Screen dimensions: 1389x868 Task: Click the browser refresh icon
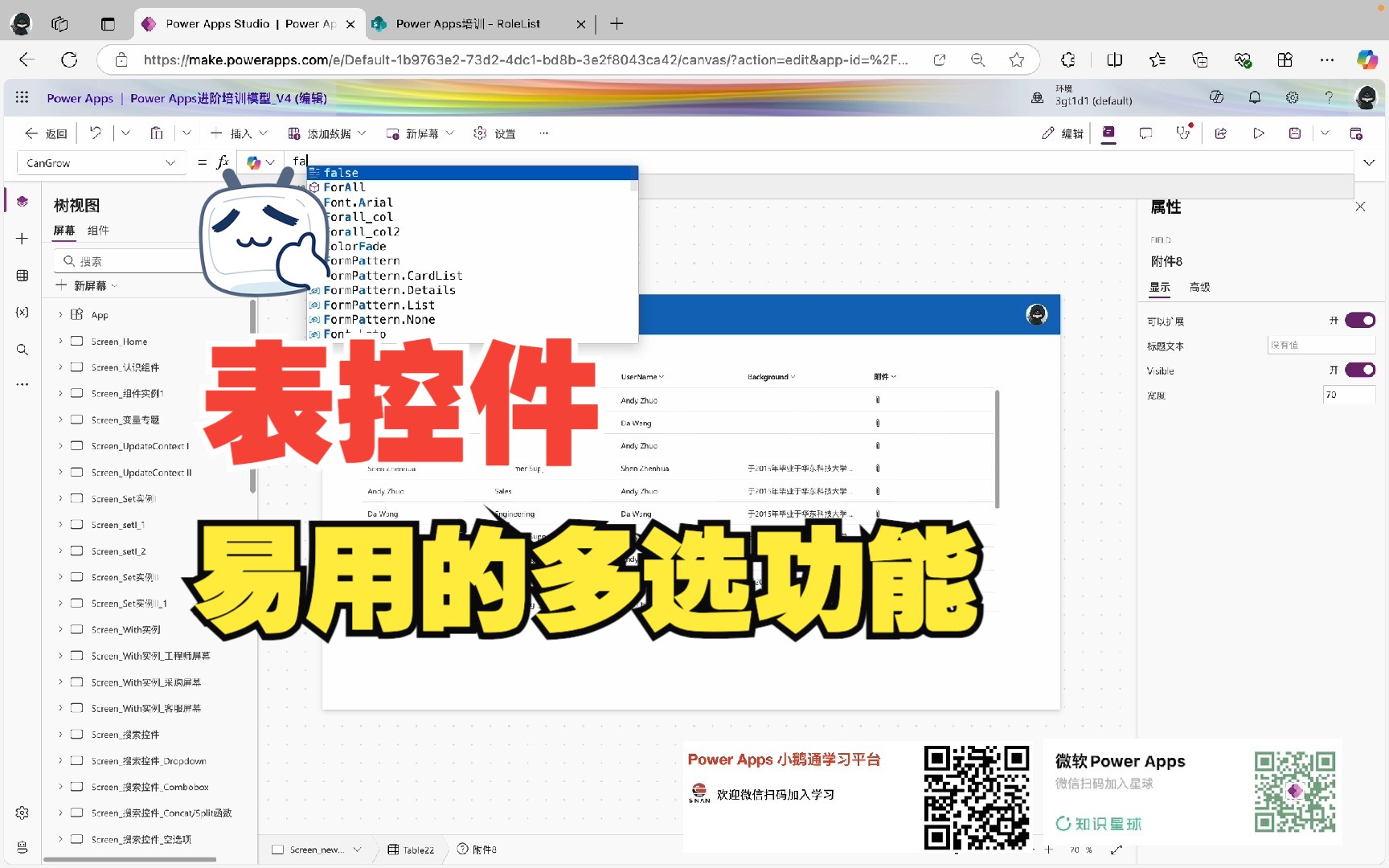pos(69,59)
